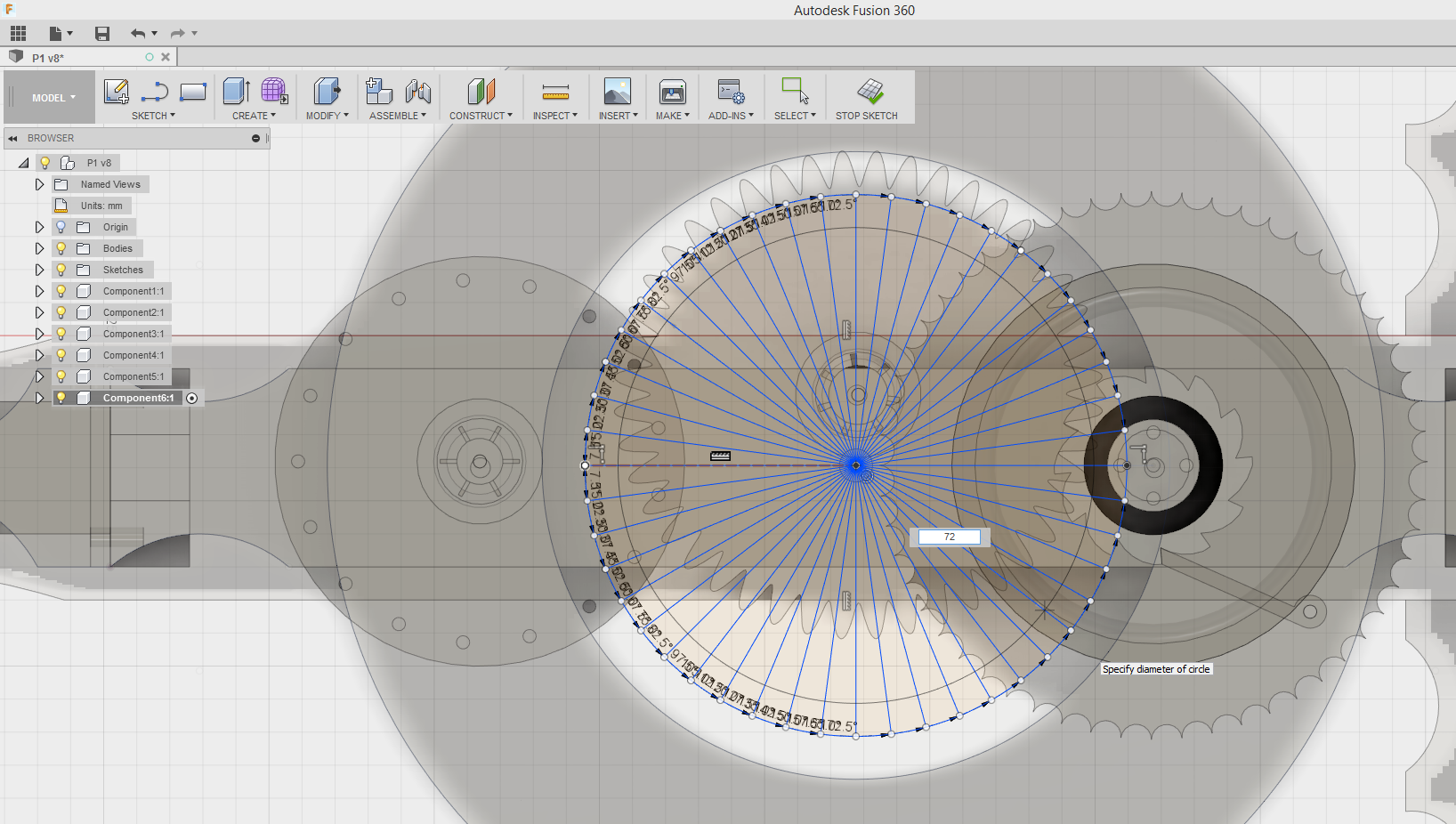Toggle visibility bulb of Origin
Screen dimensions: 1456x824
click(x=61, y=227)
